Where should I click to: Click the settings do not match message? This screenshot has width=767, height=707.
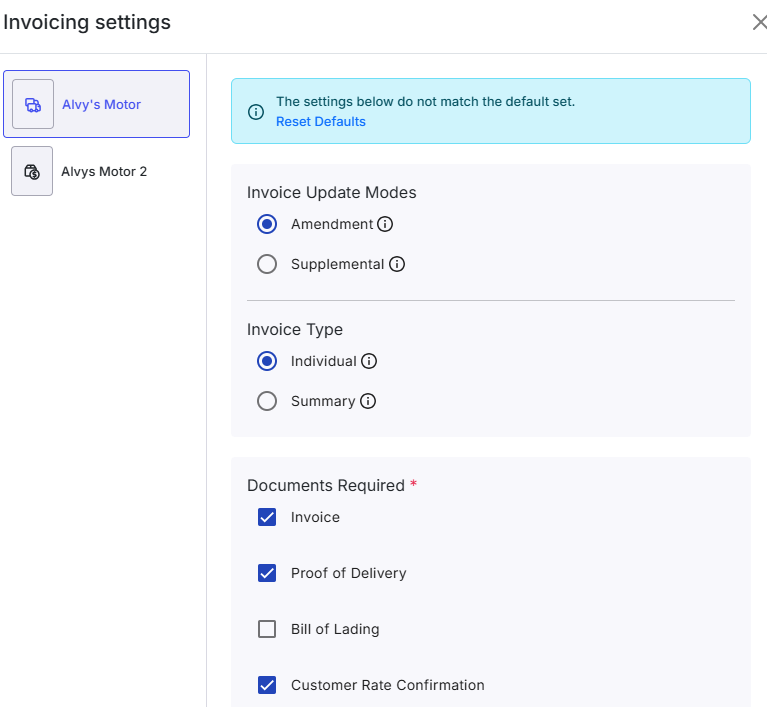(x=426, y=101)
